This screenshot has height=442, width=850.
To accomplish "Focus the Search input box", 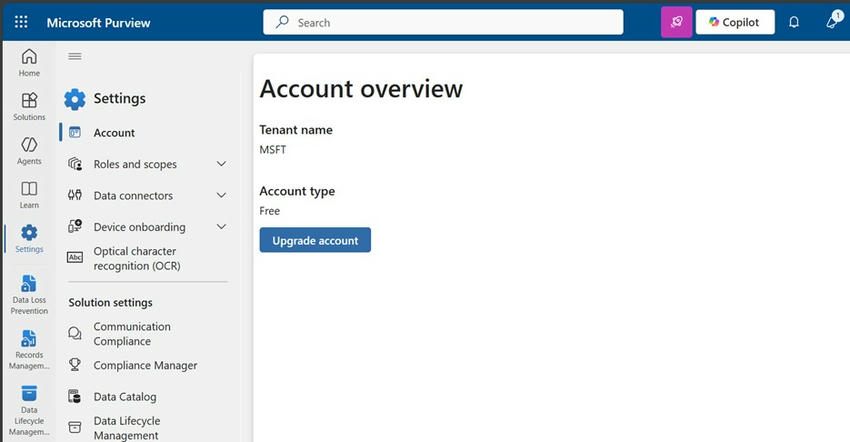I will (x=443, y=22).
